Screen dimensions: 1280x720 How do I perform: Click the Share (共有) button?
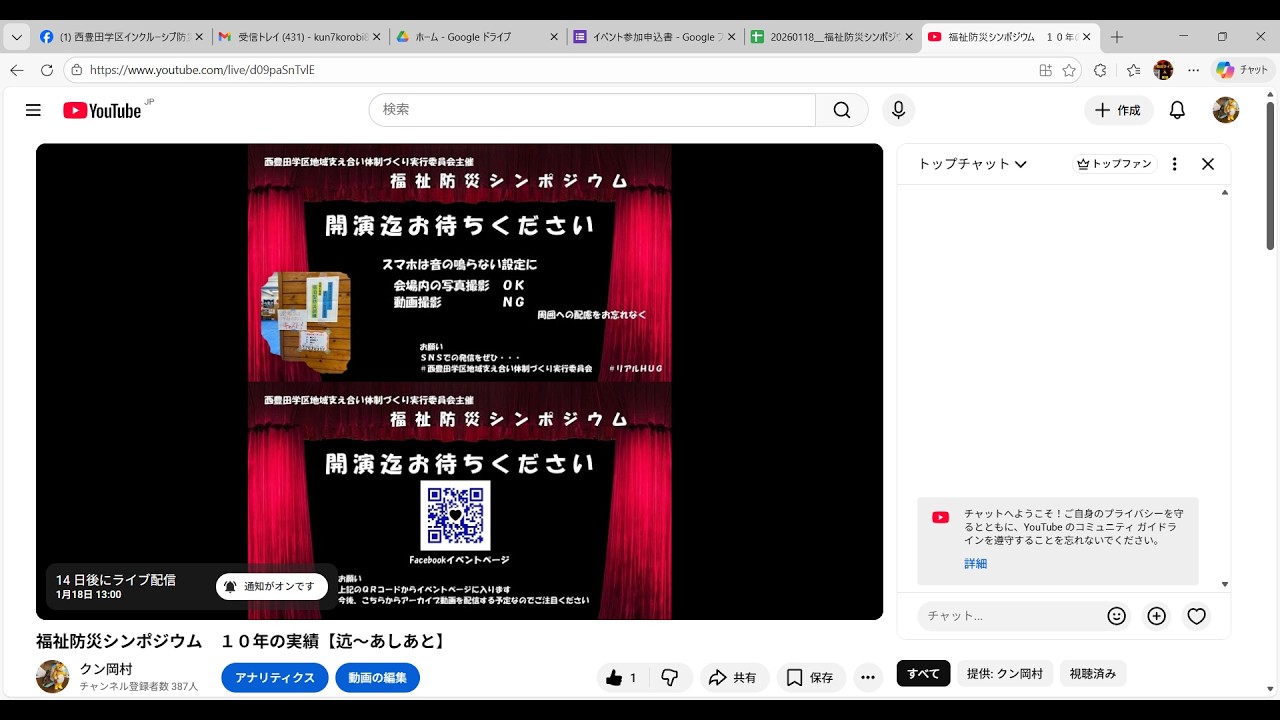[x=733, y=677]
